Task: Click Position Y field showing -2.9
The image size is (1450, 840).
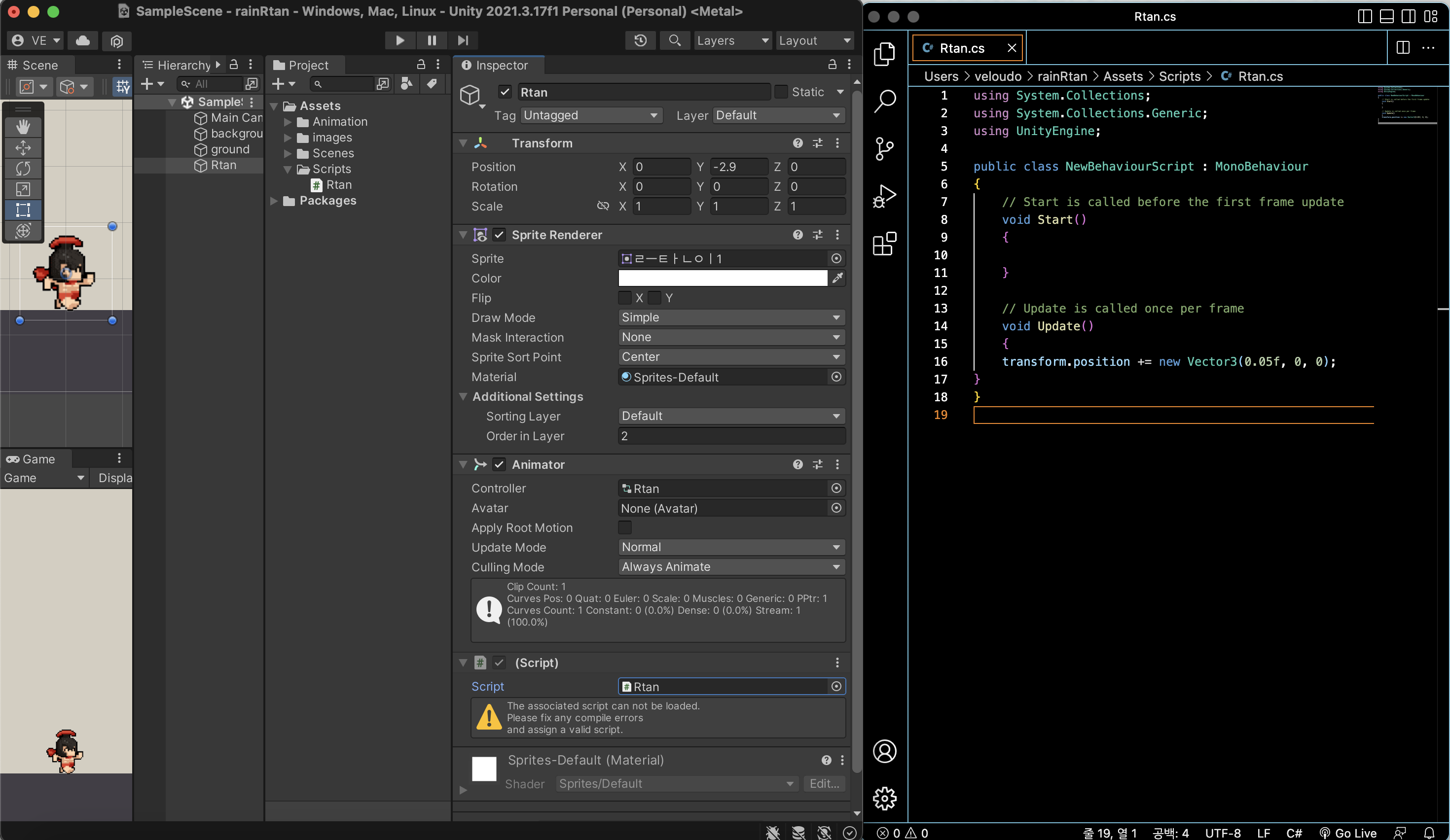Action: pos(739,167)
